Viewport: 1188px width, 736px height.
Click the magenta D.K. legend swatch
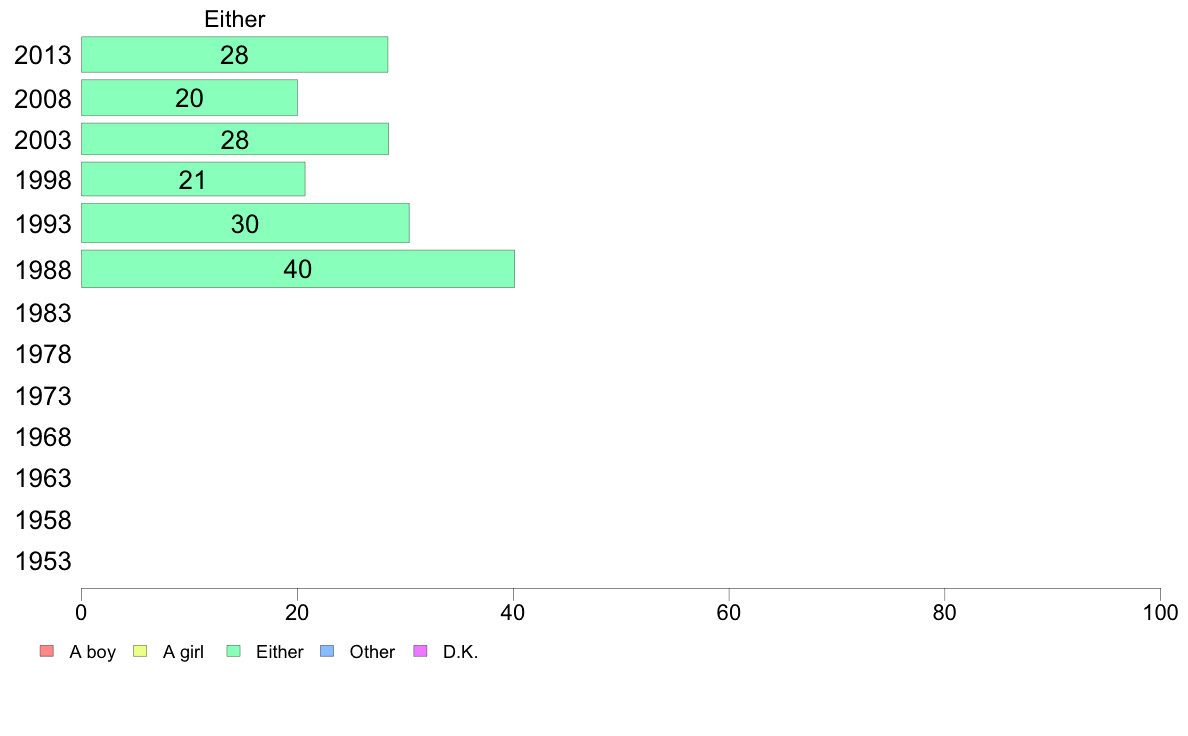coord(420,652)
